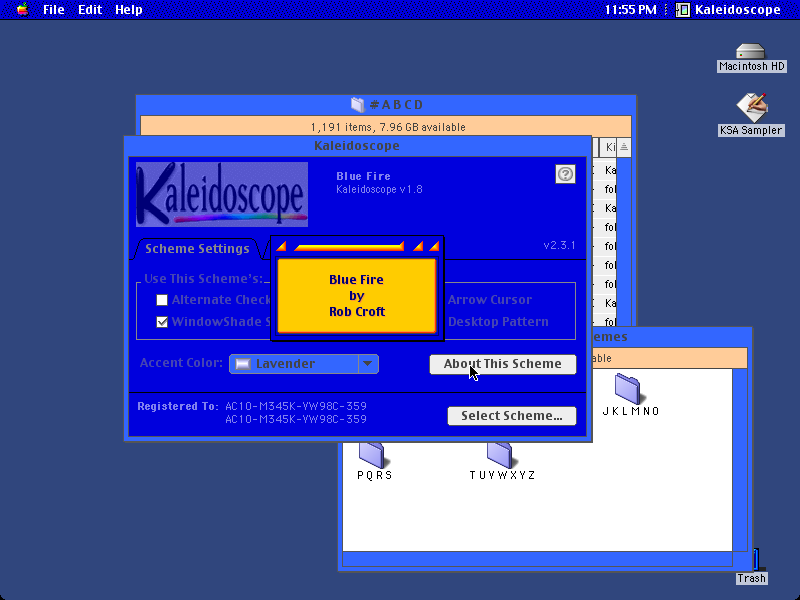The height and width of the screenshot is (600, 800).
Task: Open the File menu
Action: pos(54,10)
